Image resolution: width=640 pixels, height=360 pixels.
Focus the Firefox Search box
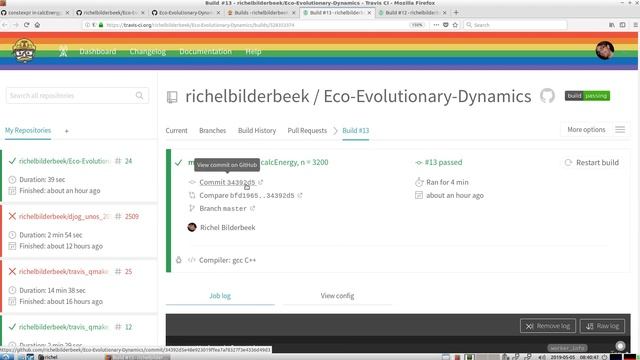tap(515, 25)
